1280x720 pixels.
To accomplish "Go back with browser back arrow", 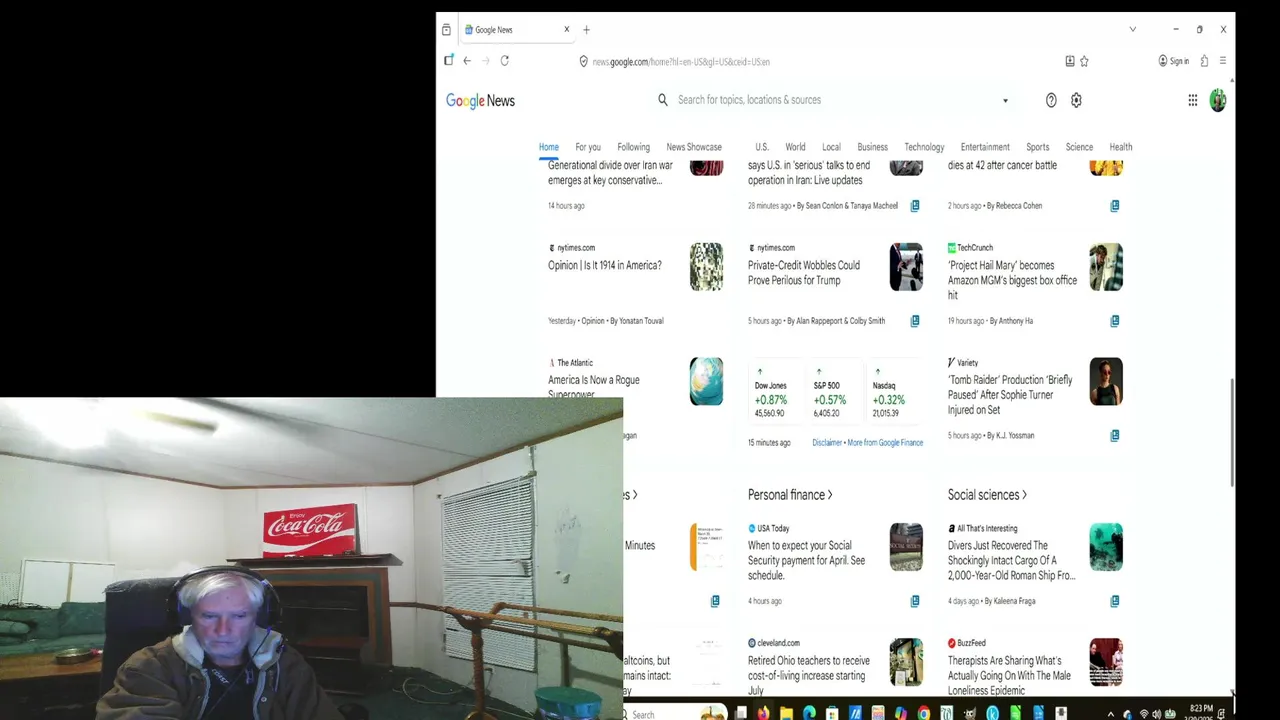I will point(467,61).
